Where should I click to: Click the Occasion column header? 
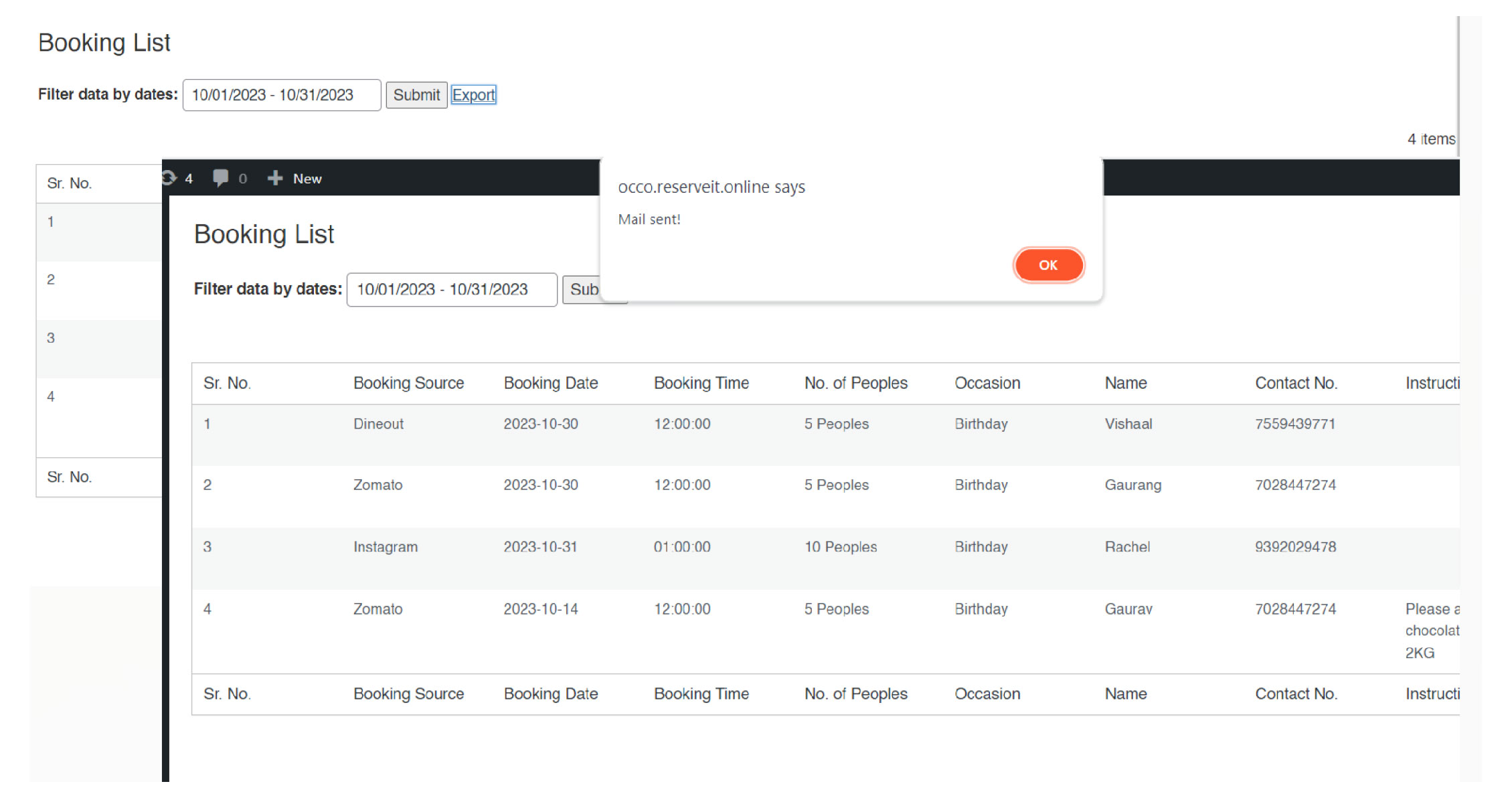pos(987,383)
